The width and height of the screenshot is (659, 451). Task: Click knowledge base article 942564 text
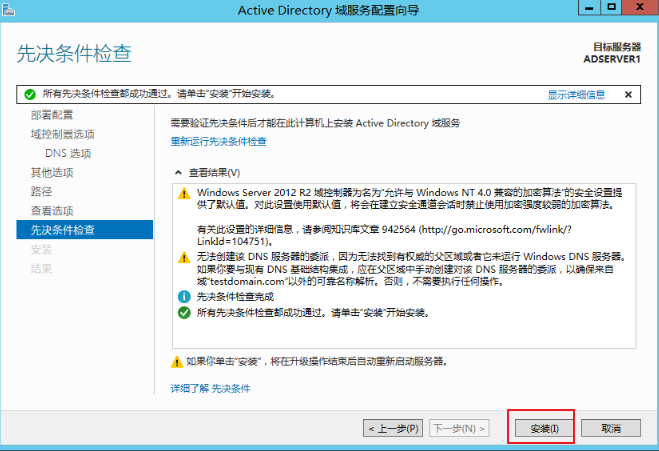point(384,235)
